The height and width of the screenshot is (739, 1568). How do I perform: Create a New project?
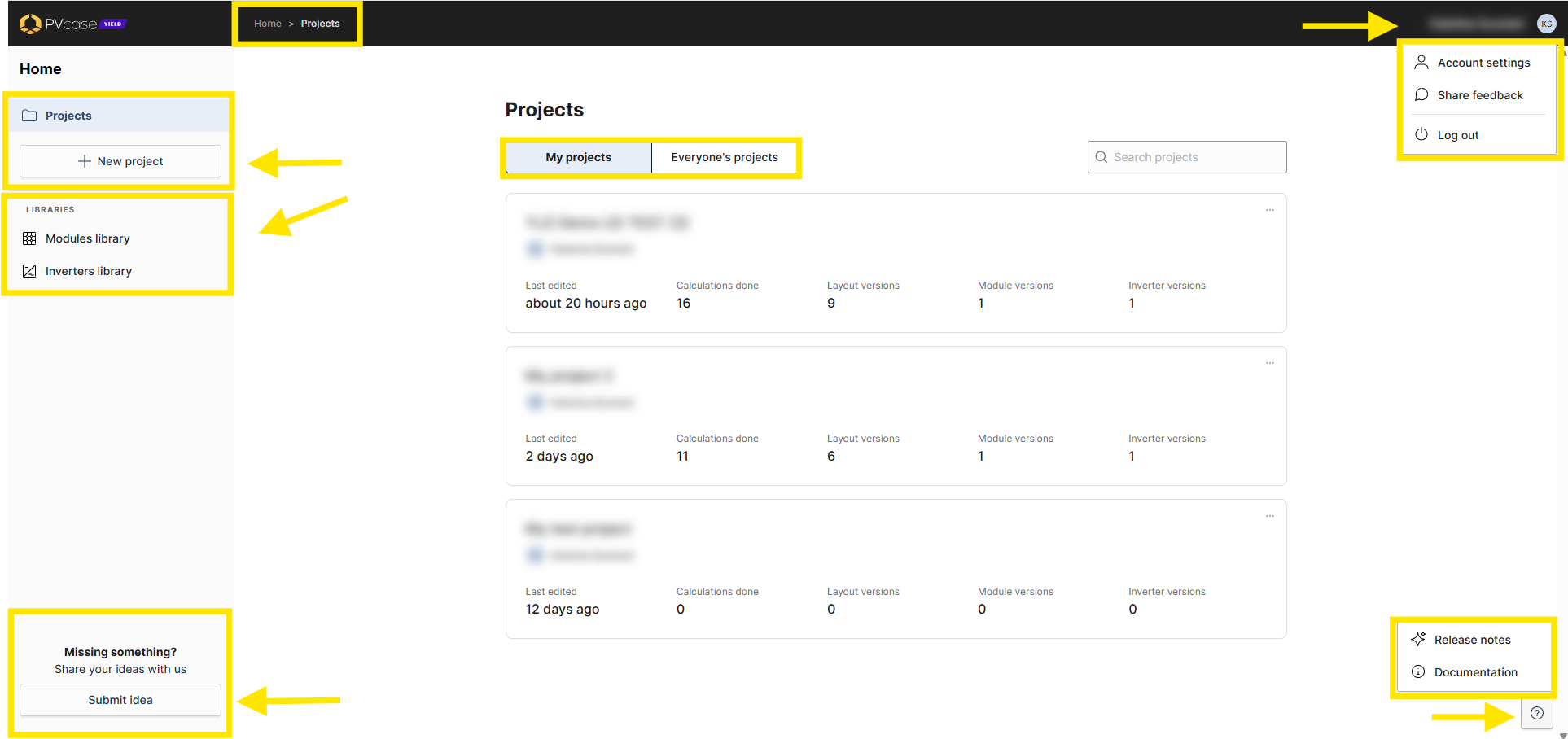120,161
